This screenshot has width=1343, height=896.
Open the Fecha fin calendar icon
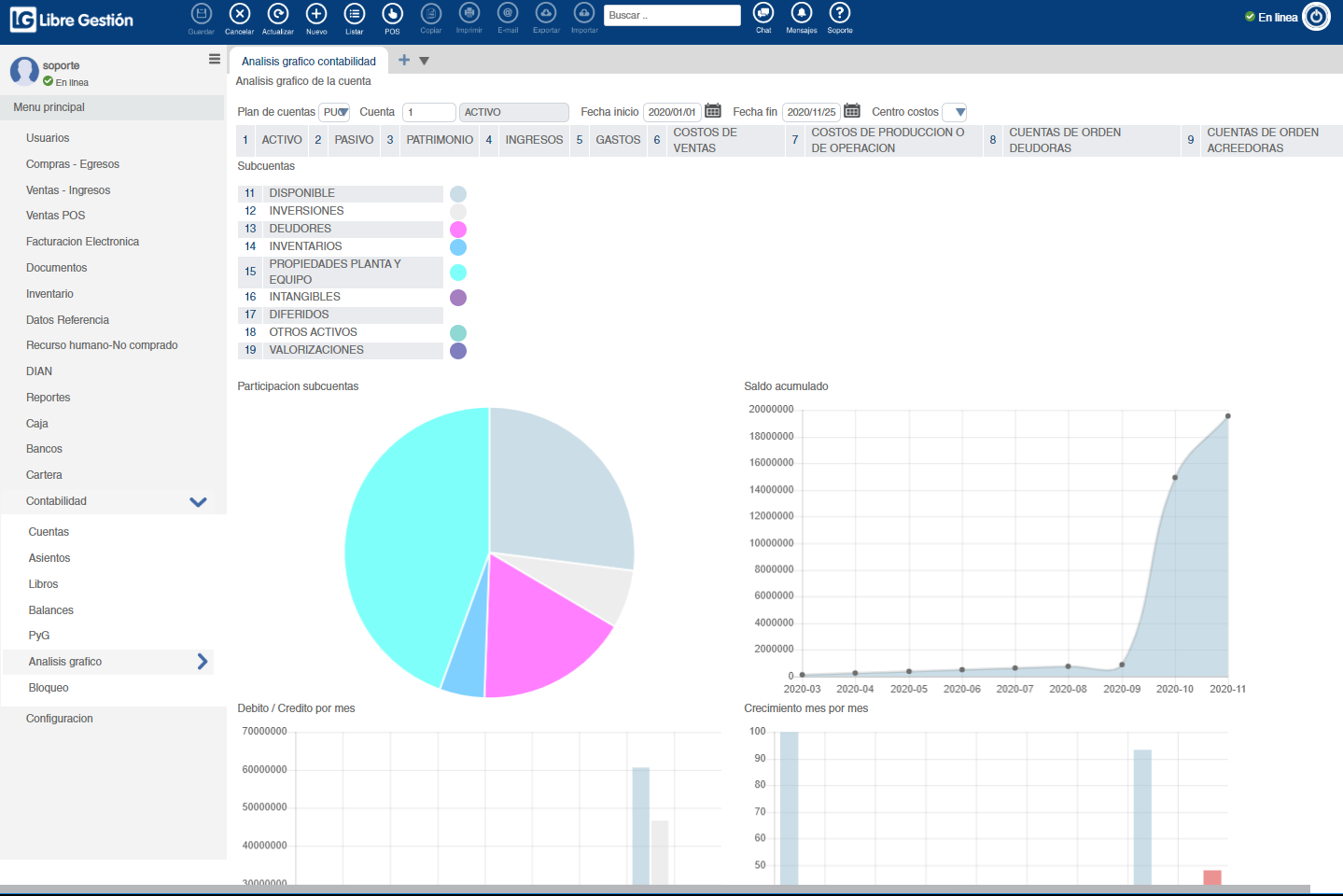tap(852, 111)
